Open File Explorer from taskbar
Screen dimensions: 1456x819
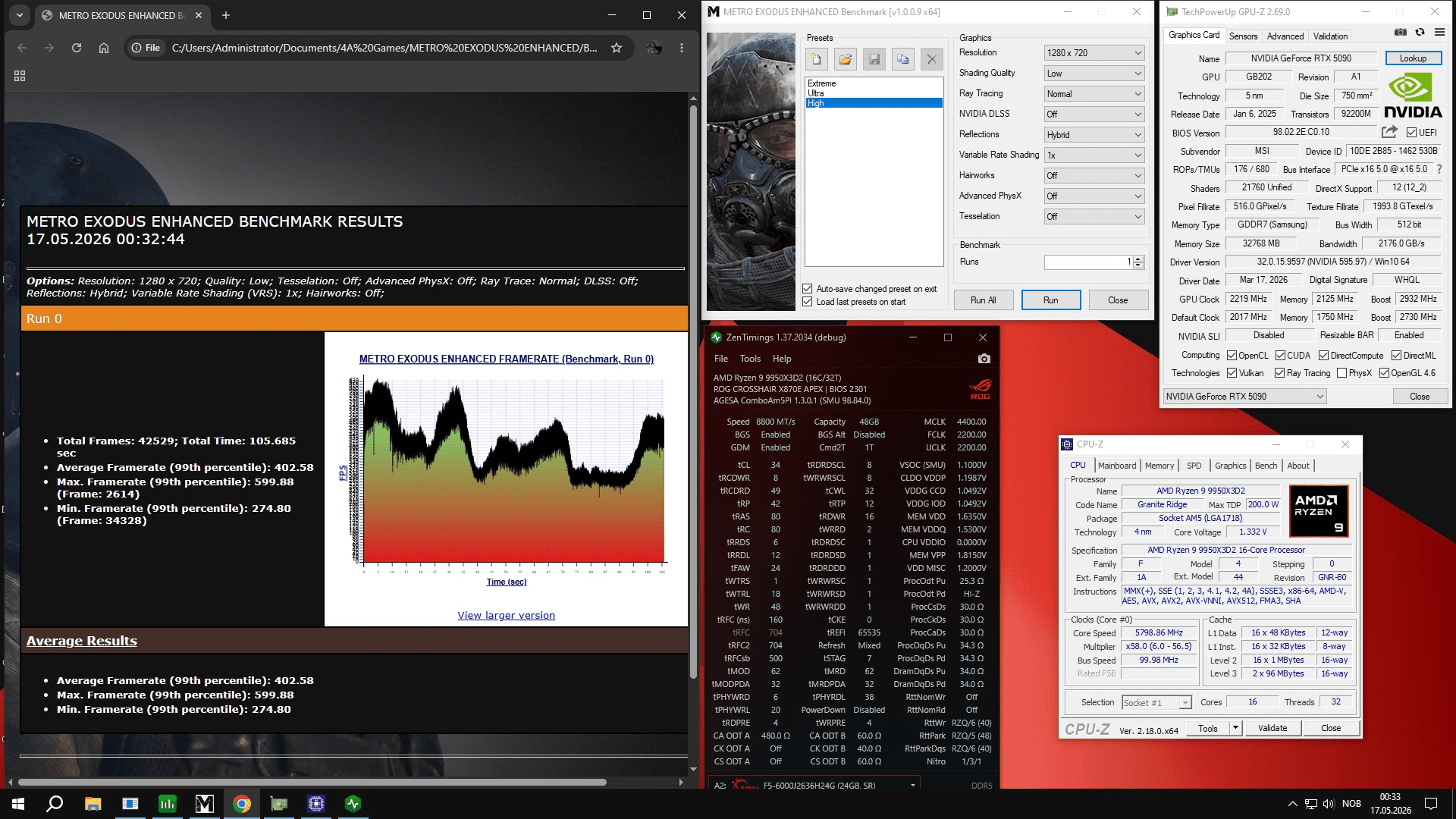(93, 804)
